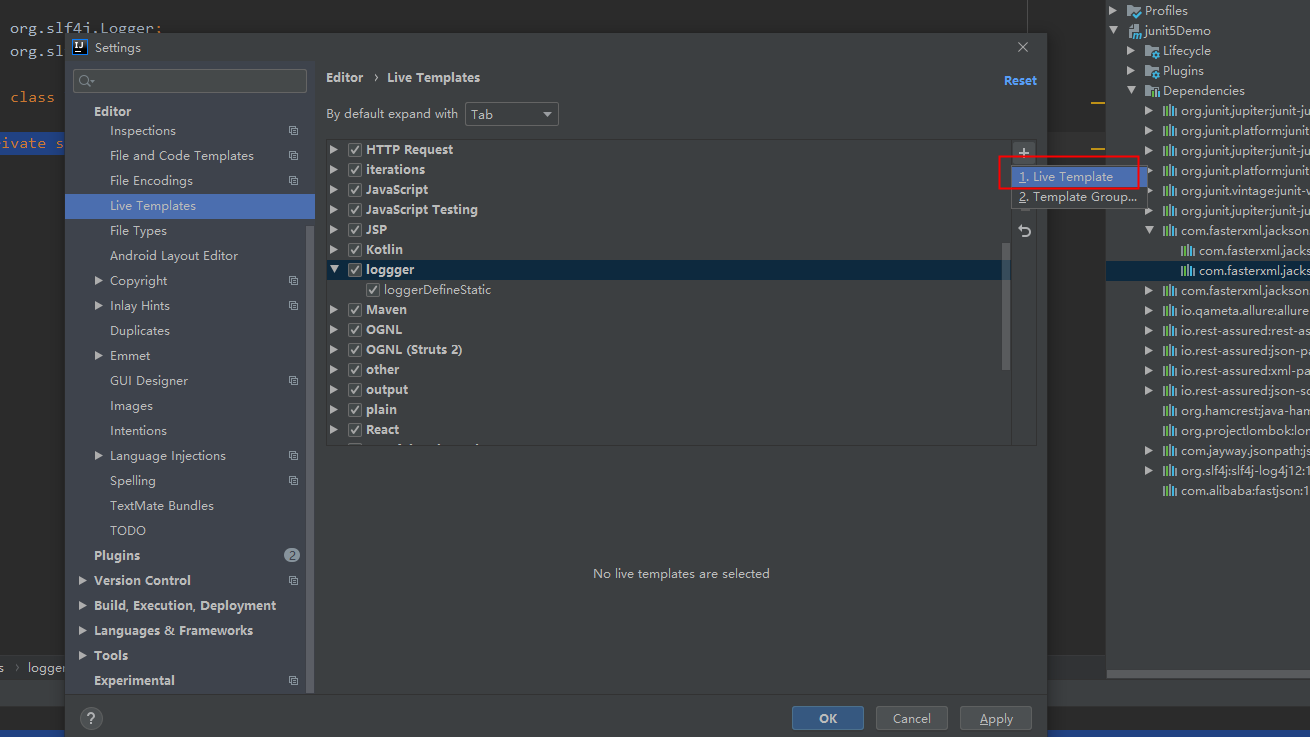This screenshot has height=737, width=1310.
Task: Click the Editor breadcrumb in the header
Action: click(x=345, y=78)
